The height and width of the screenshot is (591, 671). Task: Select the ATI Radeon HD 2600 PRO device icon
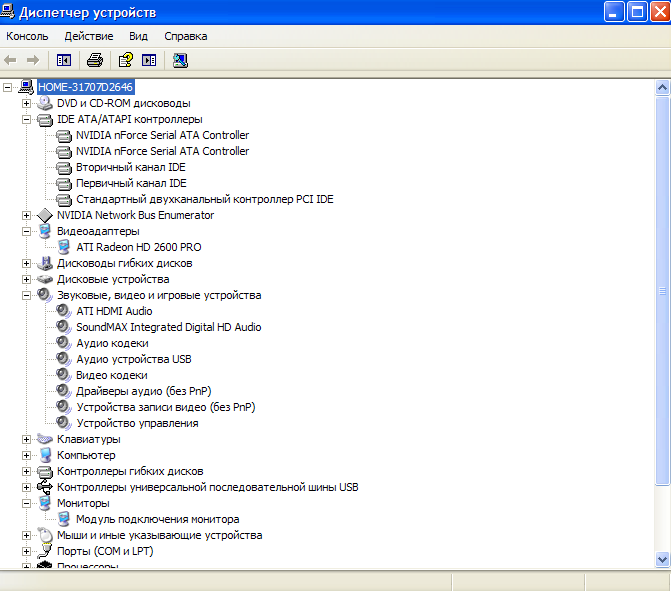click(64, 247)
